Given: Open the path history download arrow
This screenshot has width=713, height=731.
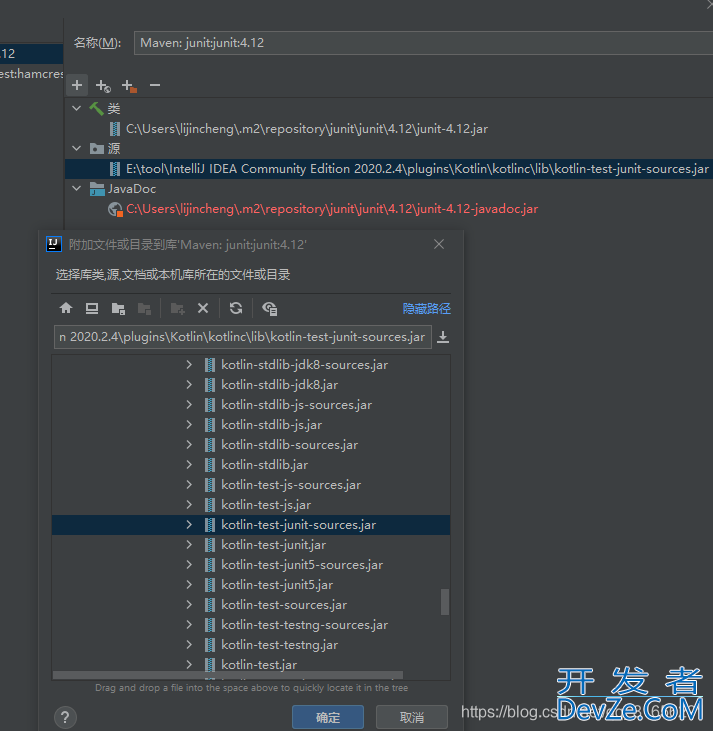Looking at the screenshot, I should (443, 337).
